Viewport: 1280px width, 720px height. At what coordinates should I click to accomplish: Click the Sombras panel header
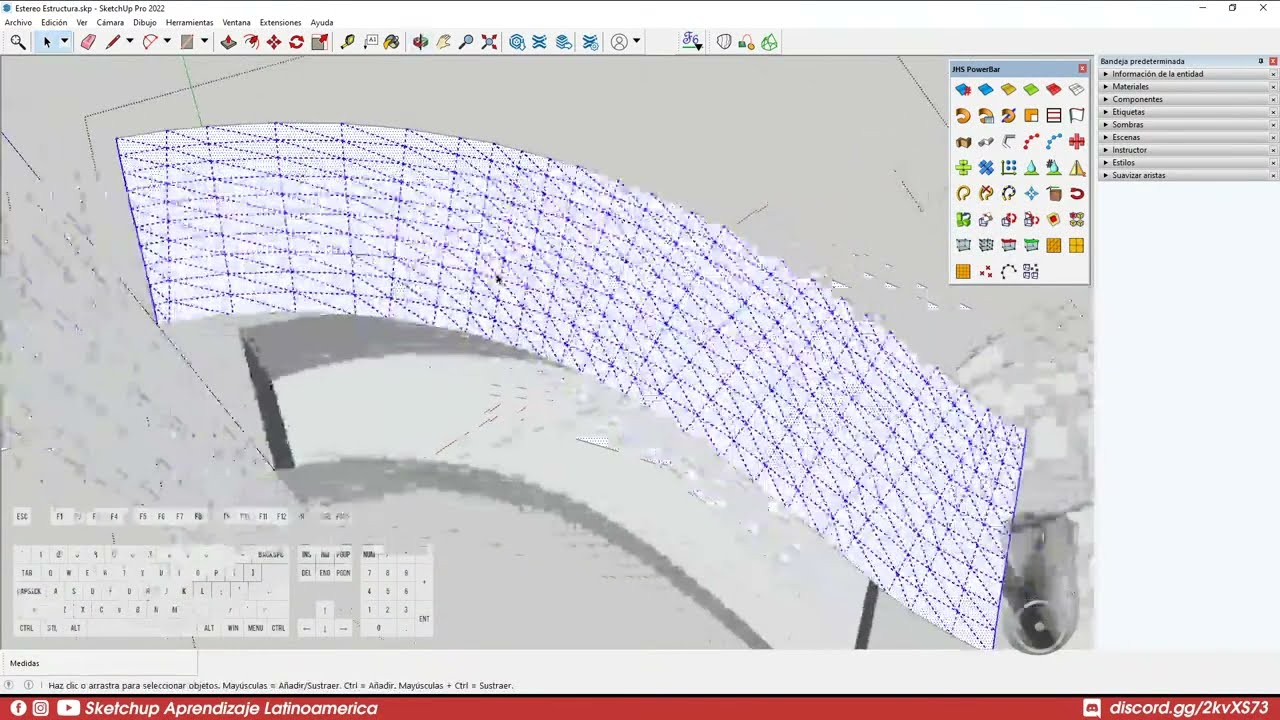pos(1189,125)
